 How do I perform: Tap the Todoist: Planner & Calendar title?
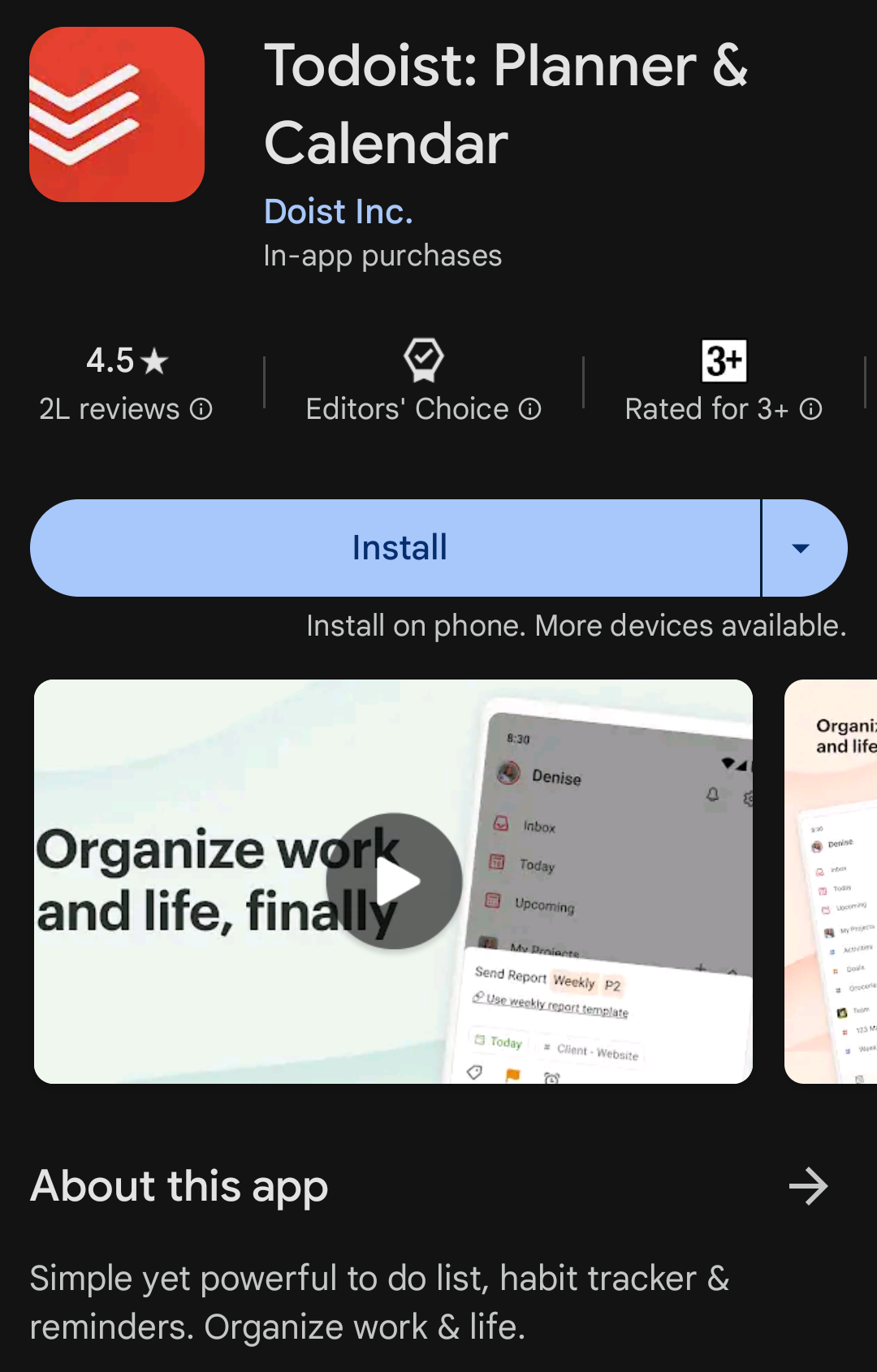[x=505, y=104]
